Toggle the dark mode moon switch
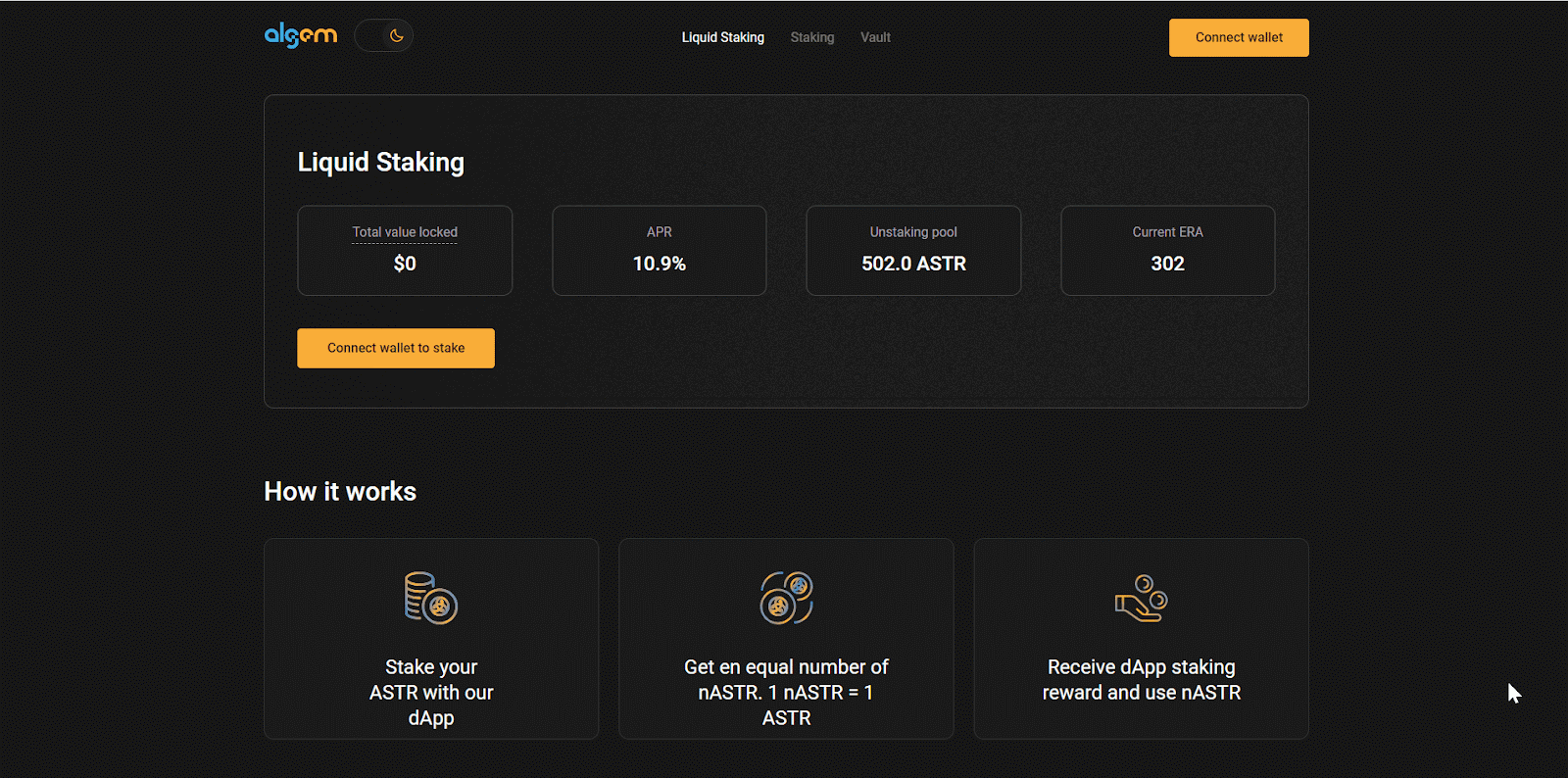 (384, 36)
